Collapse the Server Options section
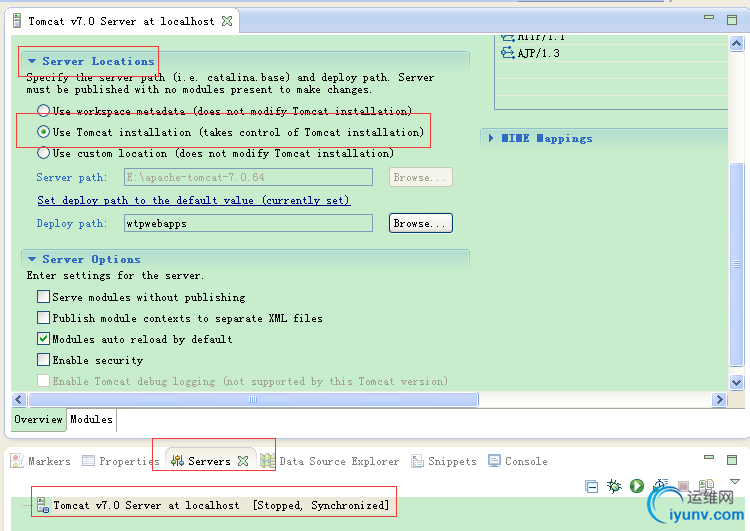Viewport: 750px width, 531px height. pyautogui.click(x=32, y=259)
